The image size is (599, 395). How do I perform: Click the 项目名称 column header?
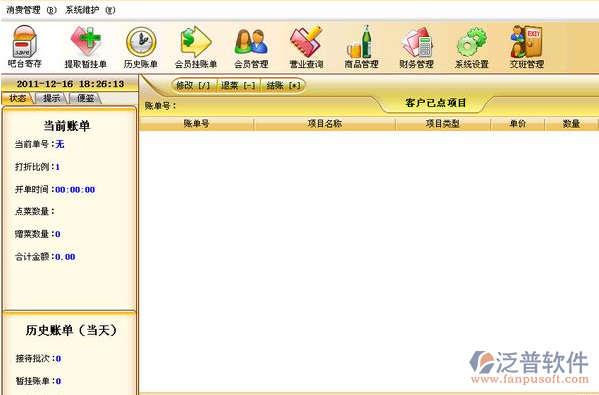pos(325,124)
